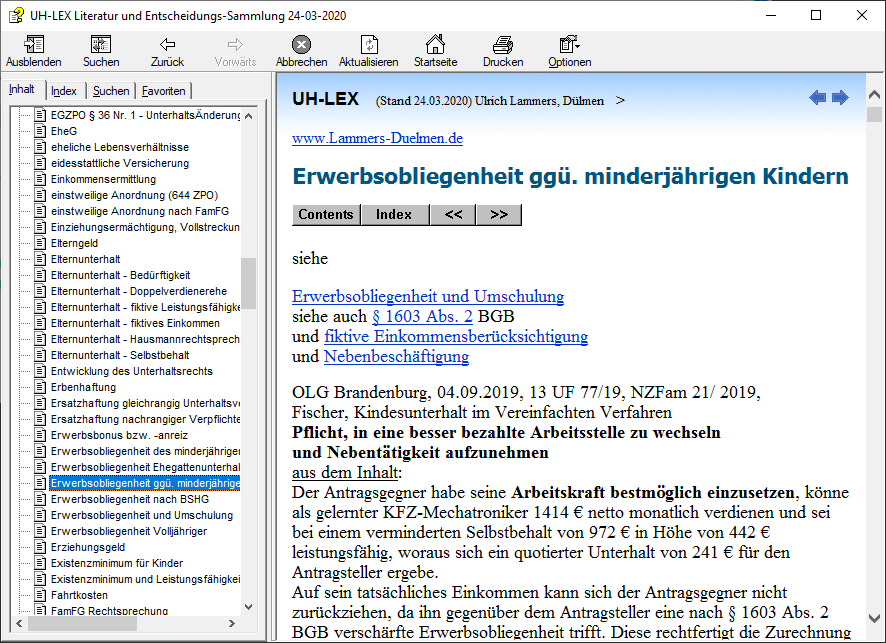Click the << previous topic button
Screen dimensions: 886x643
(453, 215)
